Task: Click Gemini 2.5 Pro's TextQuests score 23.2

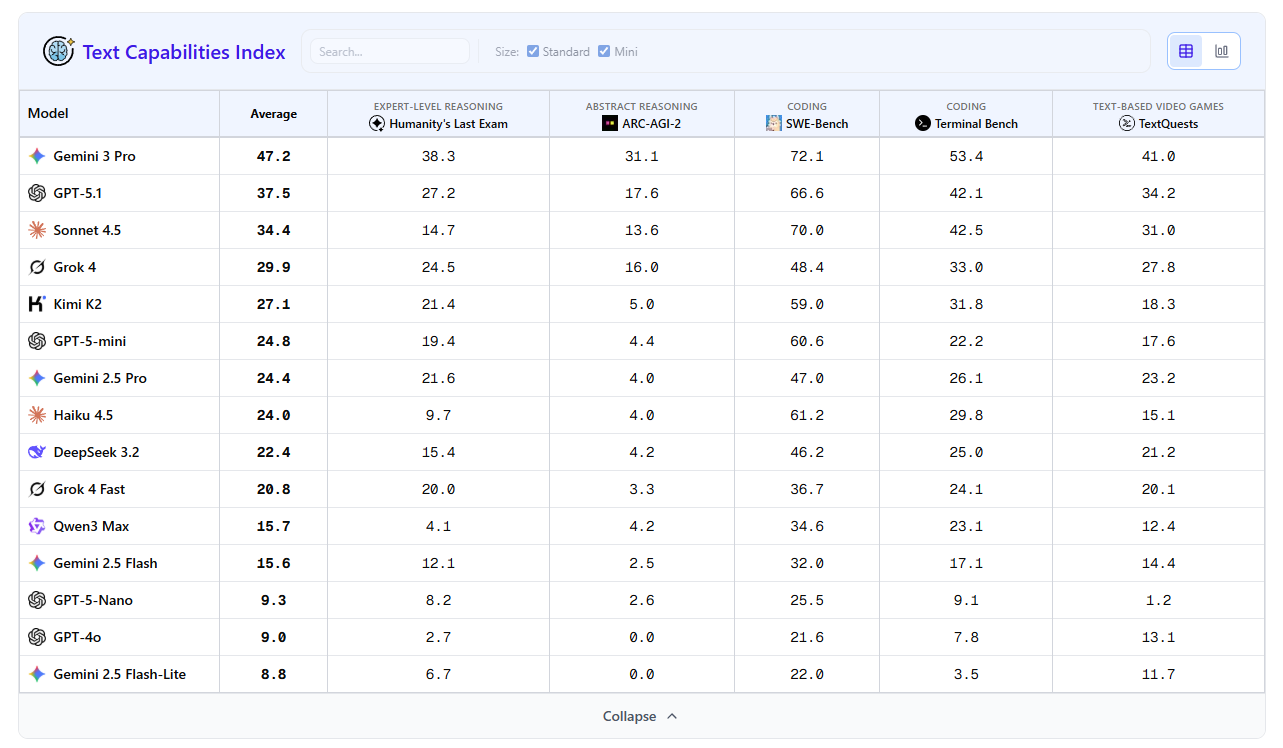Action: point(1158,378)
